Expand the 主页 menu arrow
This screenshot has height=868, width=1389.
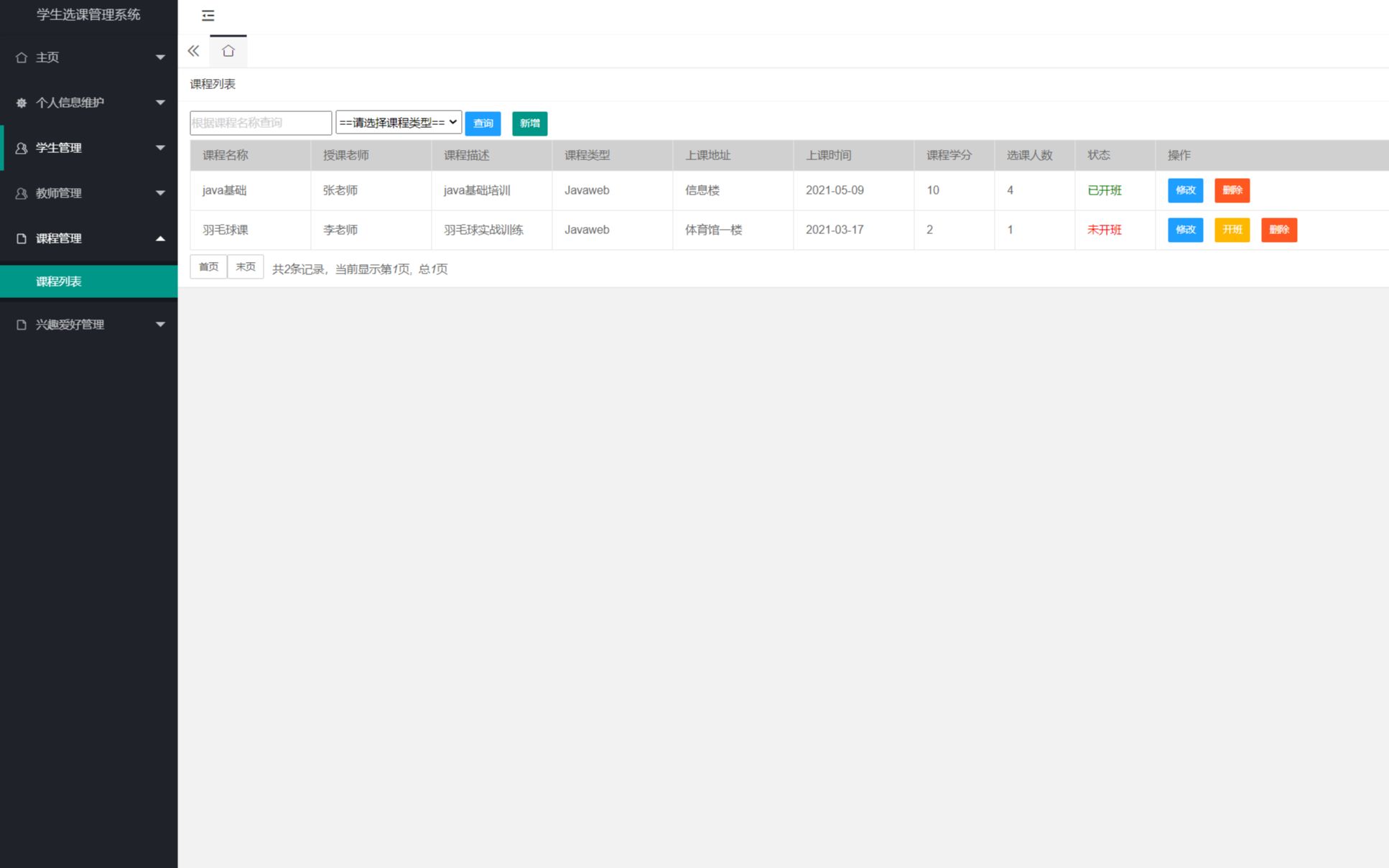tap(160, 57)
